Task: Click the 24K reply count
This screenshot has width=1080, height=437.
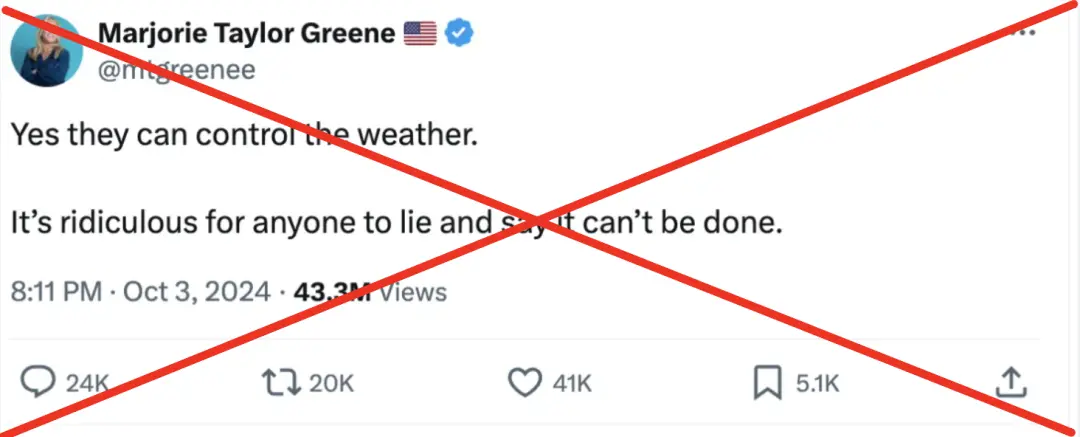Action: click(86, 383)
